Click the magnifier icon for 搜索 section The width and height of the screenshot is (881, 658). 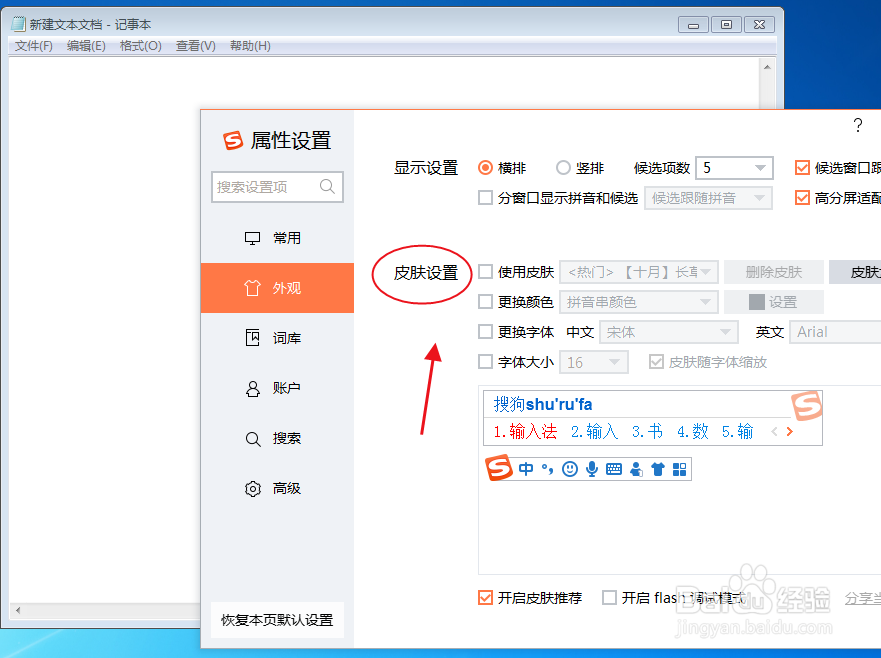253,439
